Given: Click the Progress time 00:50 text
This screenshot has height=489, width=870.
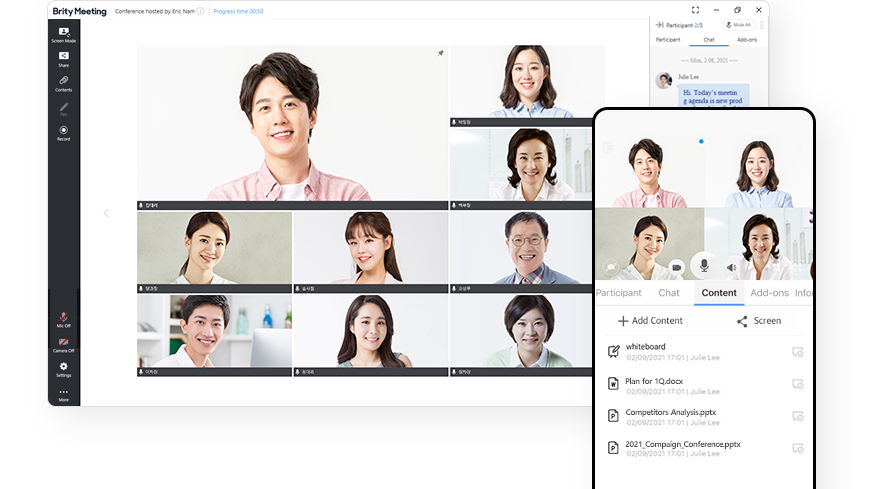Looking at the screenshot, I should (x=238, y=11).
